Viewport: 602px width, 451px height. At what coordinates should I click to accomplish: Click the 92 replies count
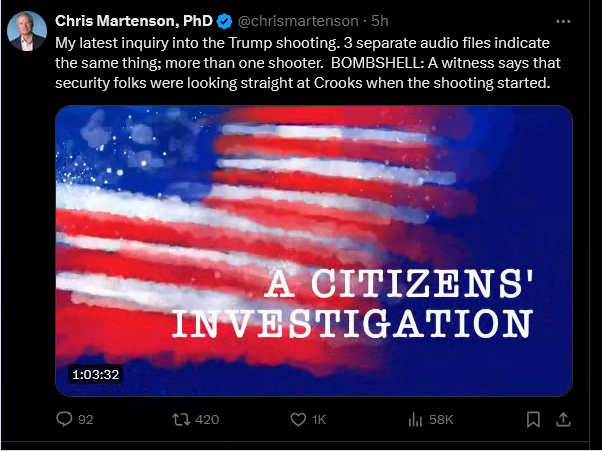[86, 420]
